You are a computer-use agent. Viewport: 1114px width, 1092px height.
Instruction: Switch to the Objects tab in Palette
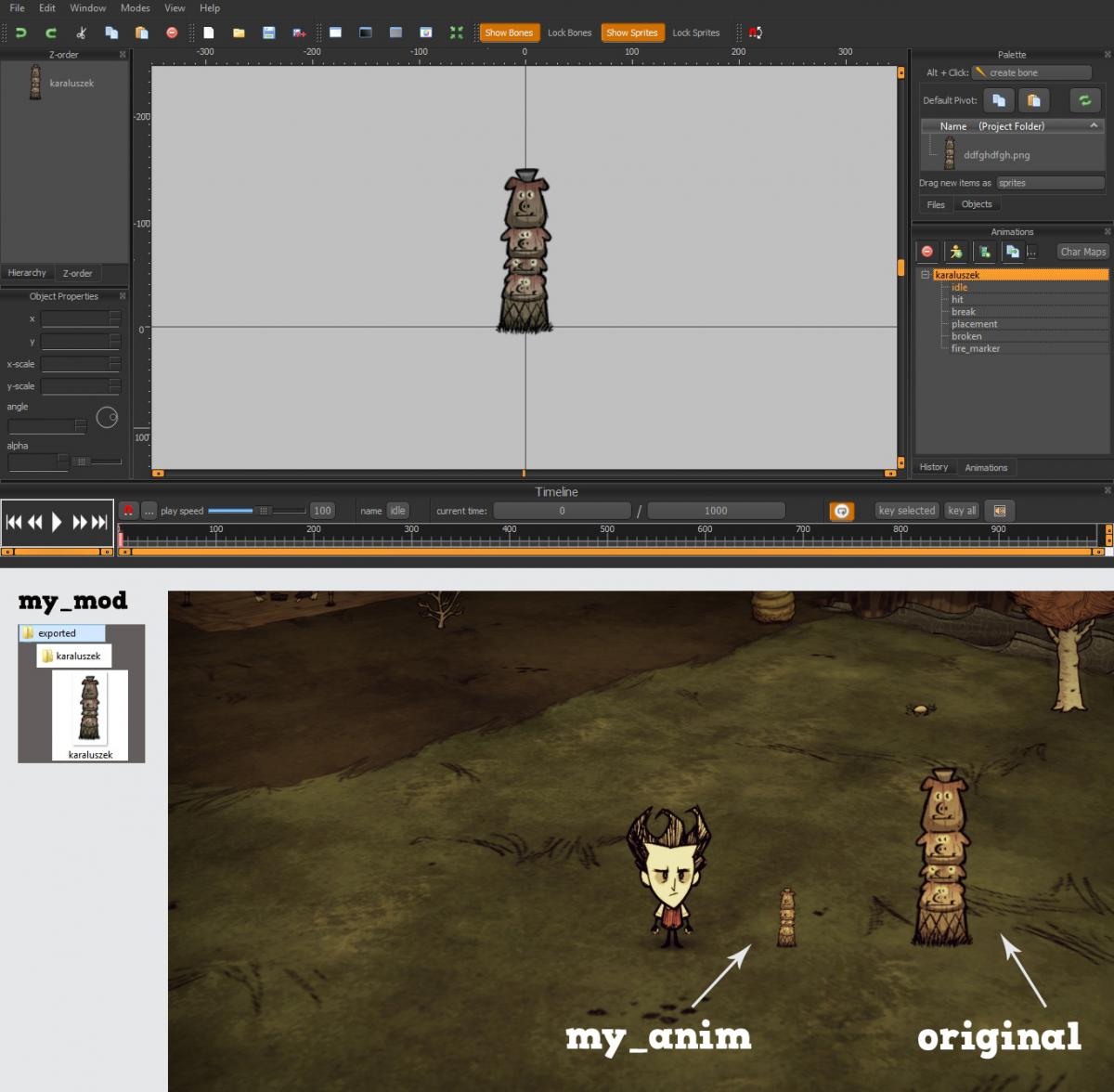[977, 204]
